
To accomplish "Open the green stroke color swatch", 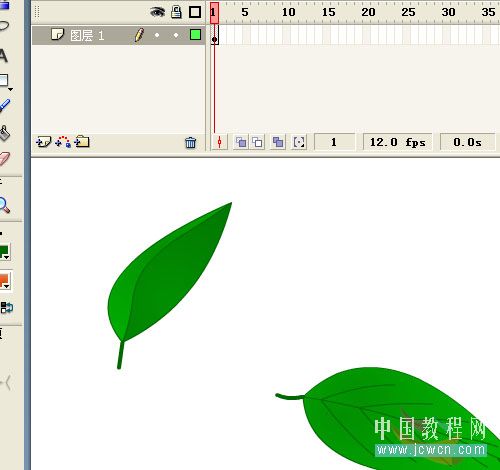I will coord(5,252).
